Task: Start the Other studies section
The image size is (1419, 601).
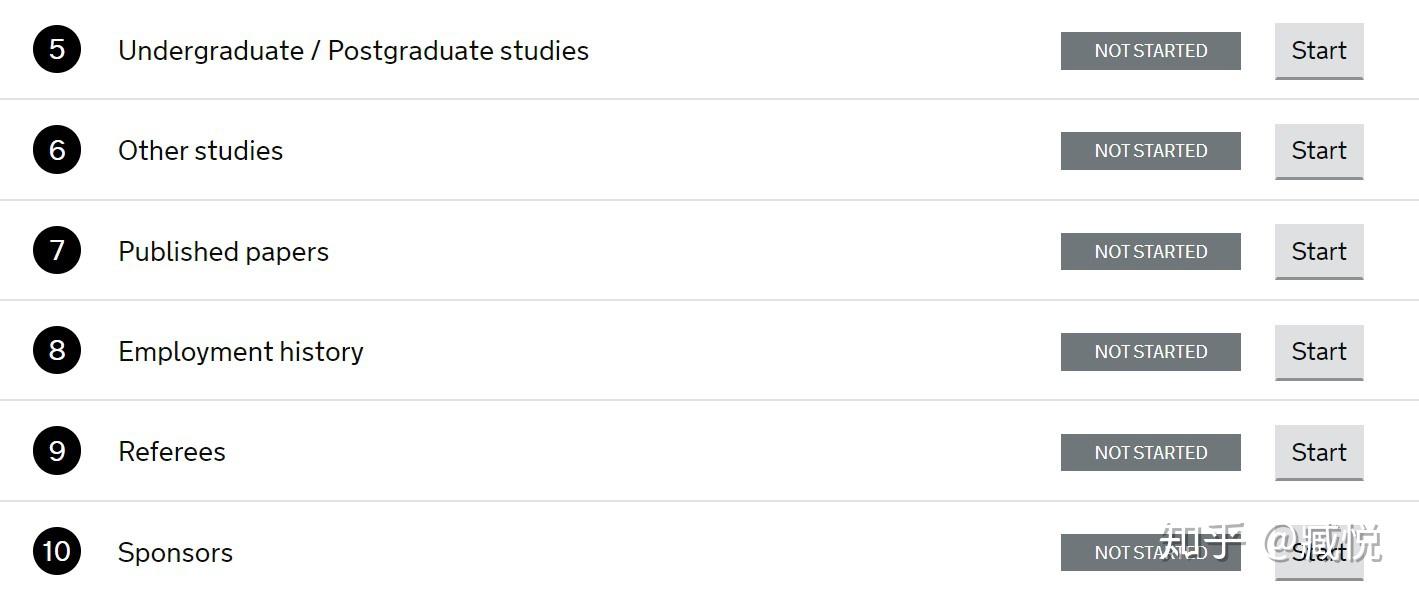Action: pos(1318,151)
